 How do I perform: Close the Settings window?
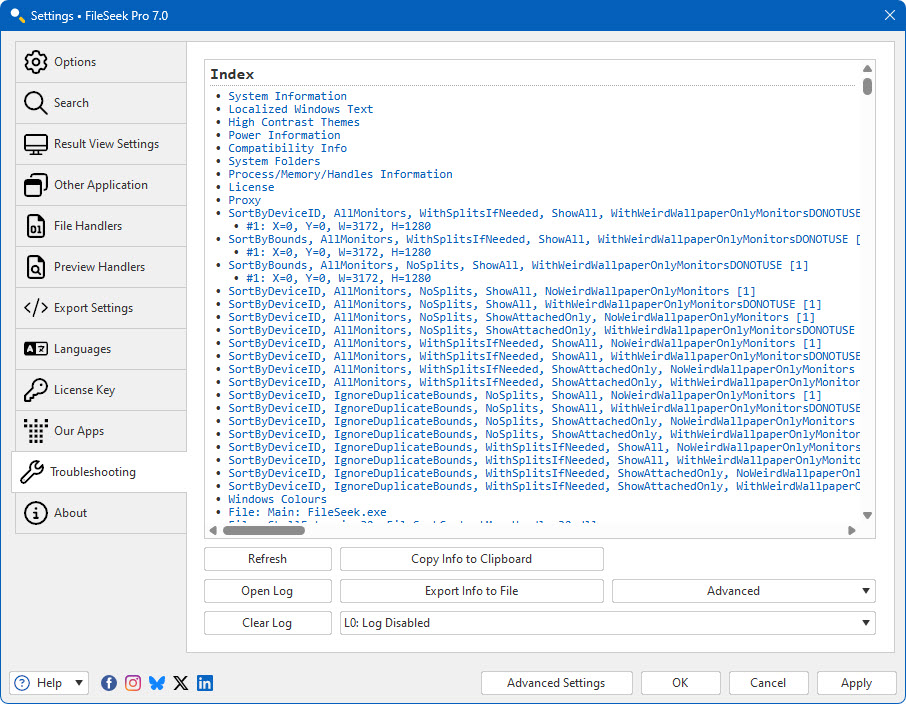coord(890,16)
